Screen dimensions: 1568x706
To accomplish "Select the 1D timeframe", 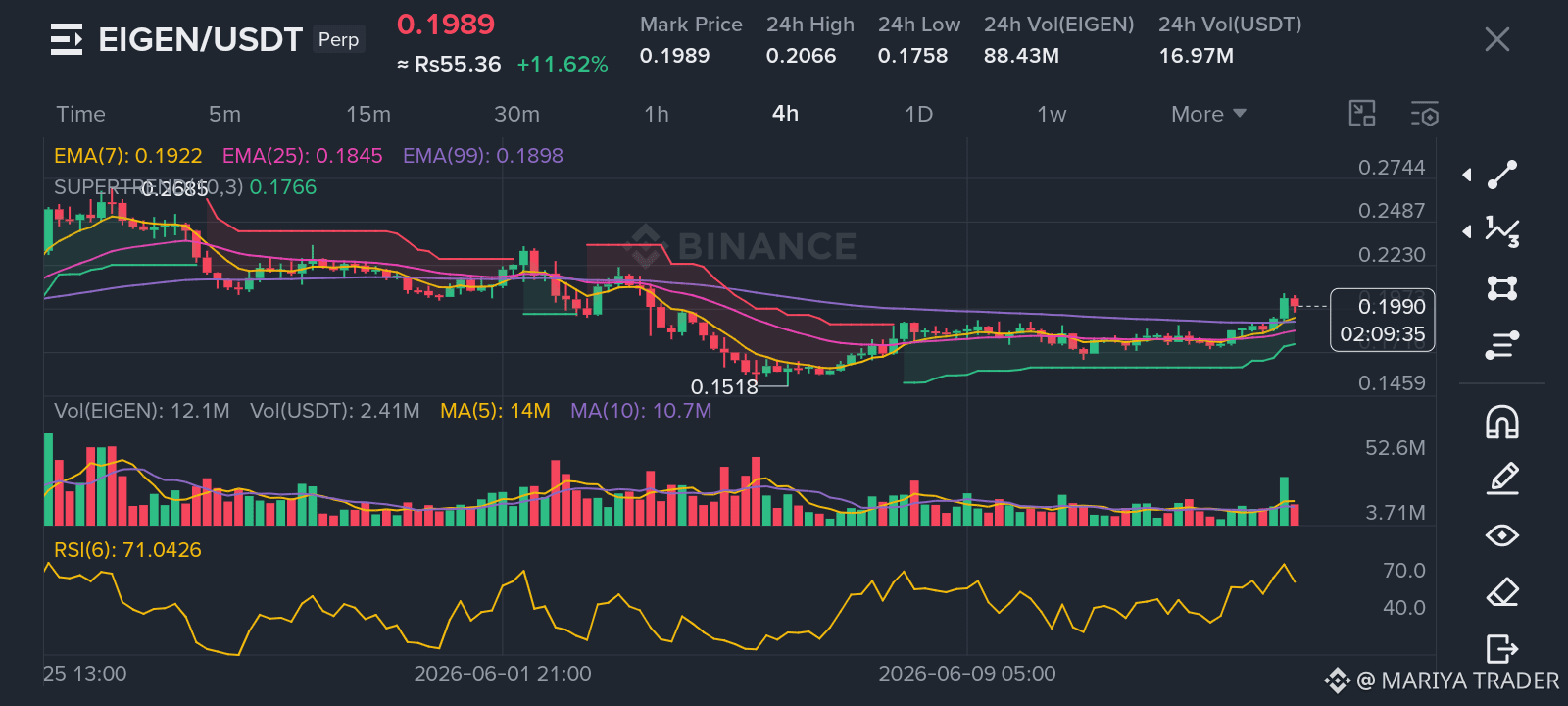I will tap(918, 114).
